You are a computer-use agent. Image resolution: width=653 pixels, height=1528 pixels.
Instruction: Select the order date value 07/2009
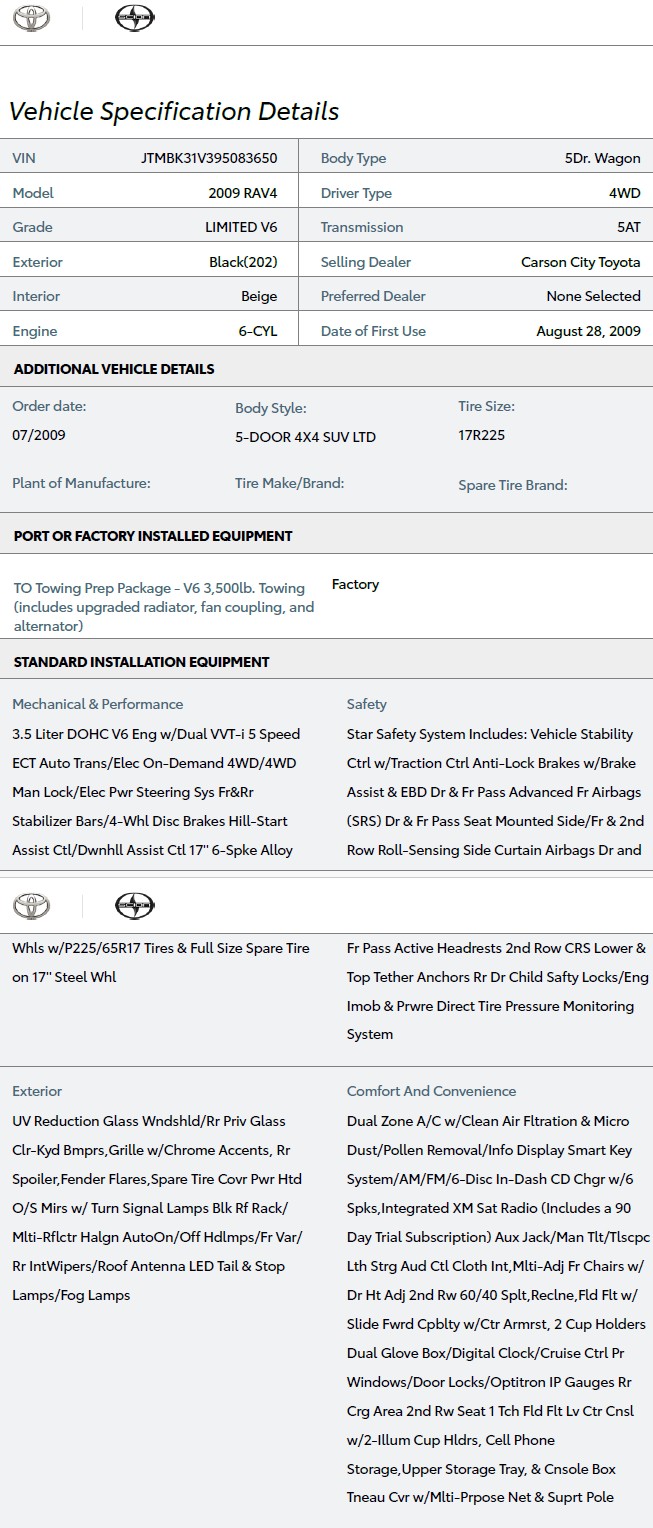point(39,435)
